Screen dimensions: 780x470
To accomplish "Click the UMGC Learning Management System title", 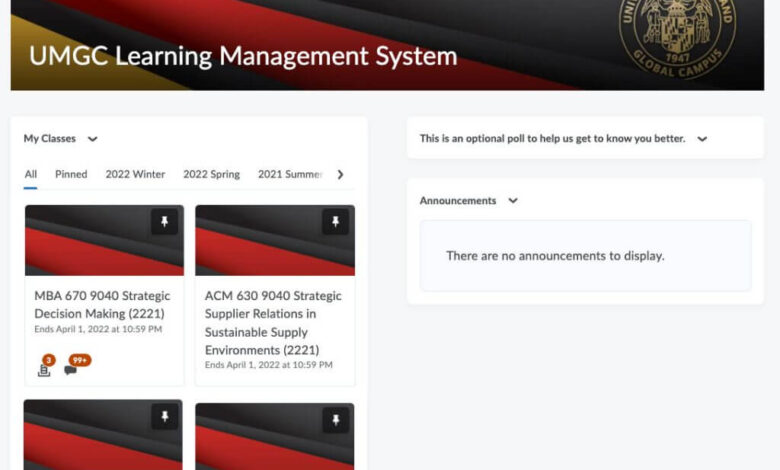I will click(243, 56).
